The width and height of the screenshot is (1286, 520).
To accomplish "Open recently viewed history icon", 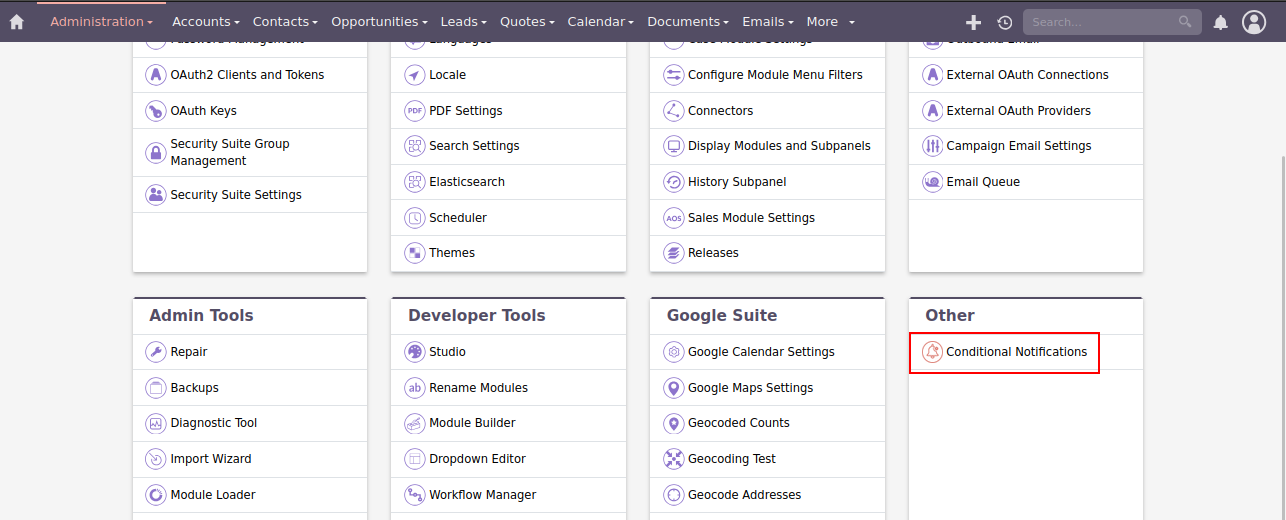I will [x=1004, y=22].
